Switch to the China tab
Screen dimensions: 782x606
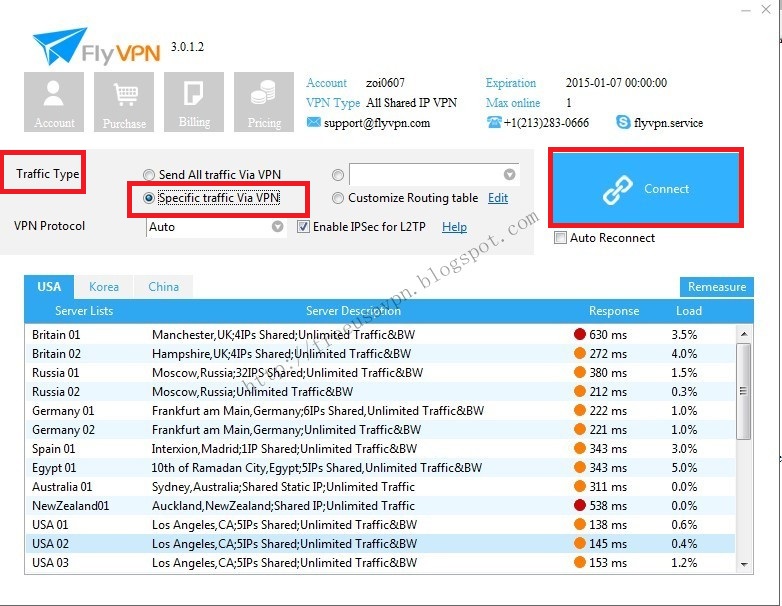[x=164, y=287]
